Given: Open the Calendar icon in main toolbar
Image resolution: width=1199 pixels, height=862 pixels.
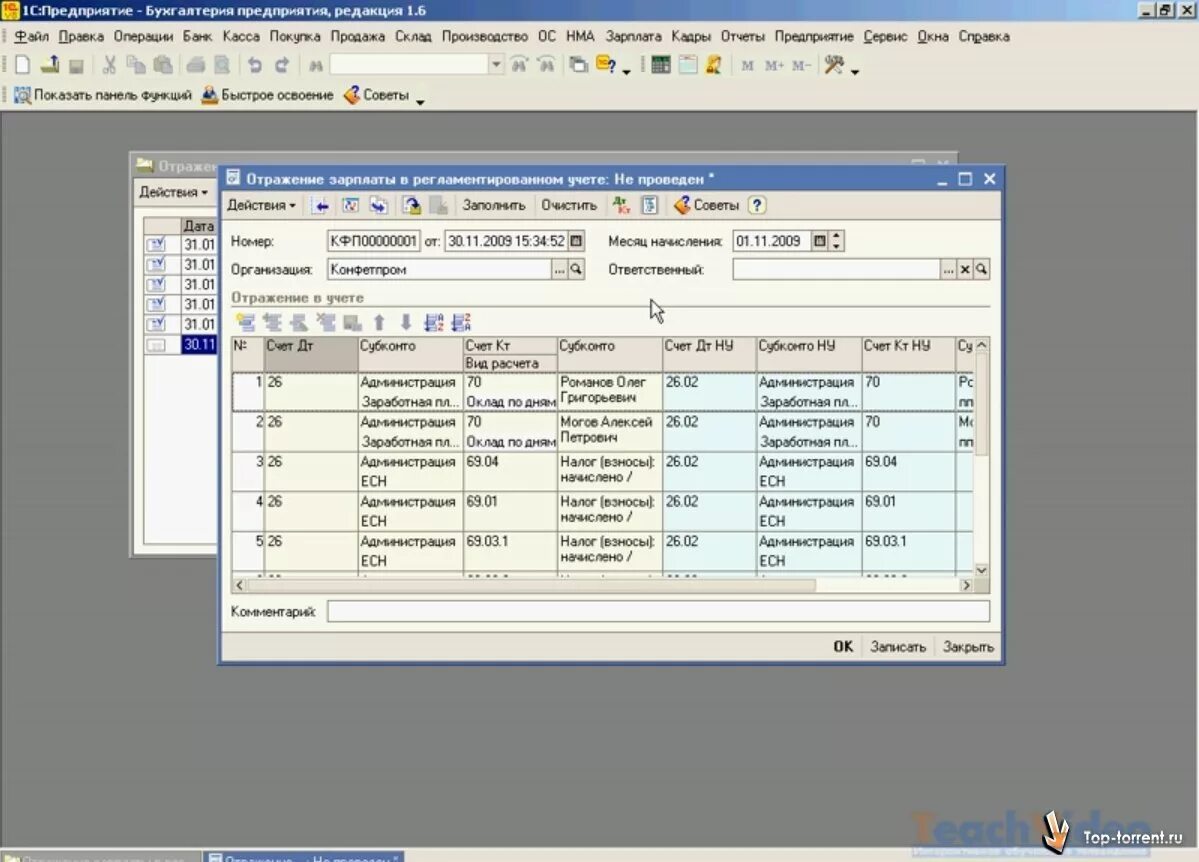Looking at the screenshot, I should point(688,66).
